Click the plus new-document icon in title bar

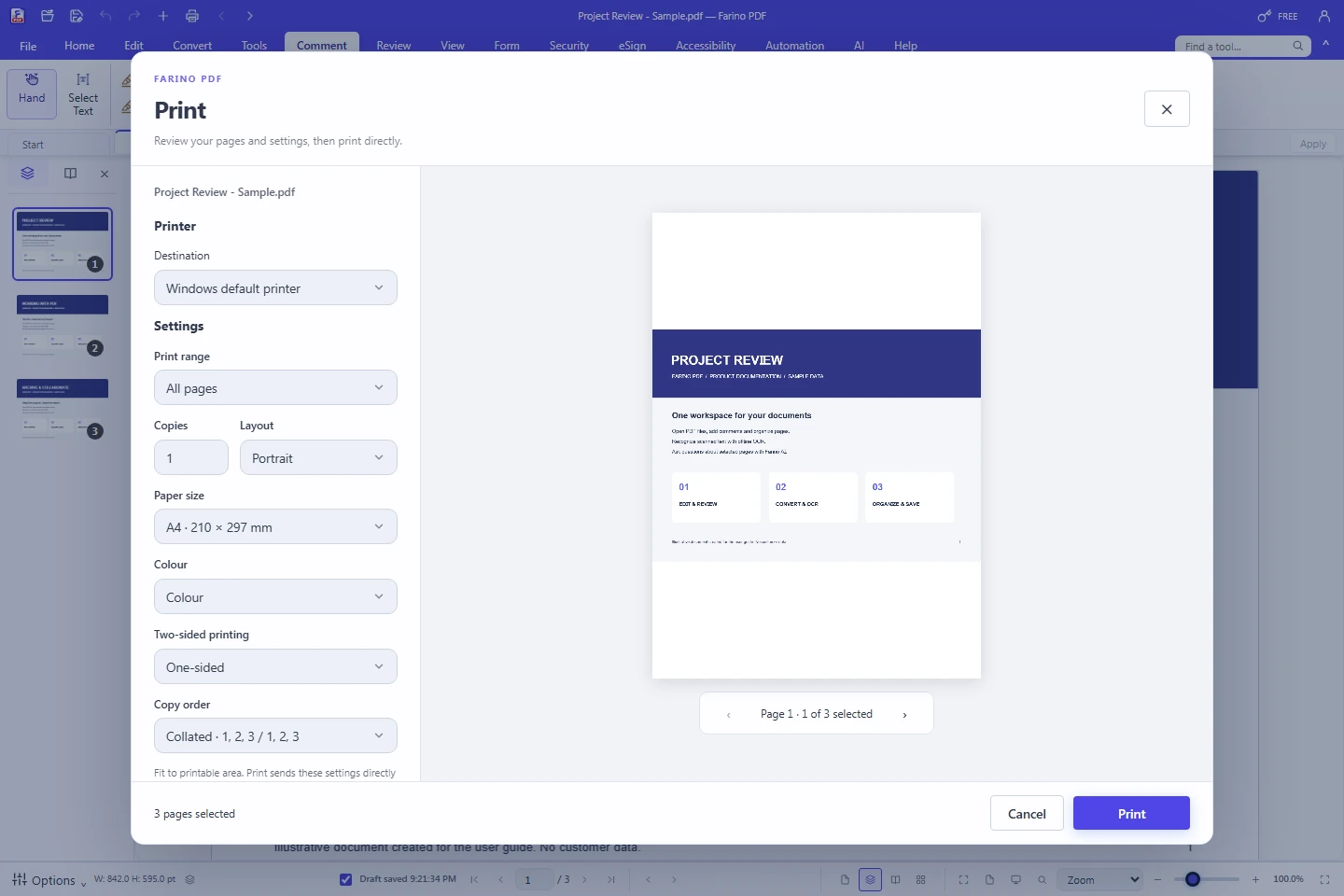point(163,16)
